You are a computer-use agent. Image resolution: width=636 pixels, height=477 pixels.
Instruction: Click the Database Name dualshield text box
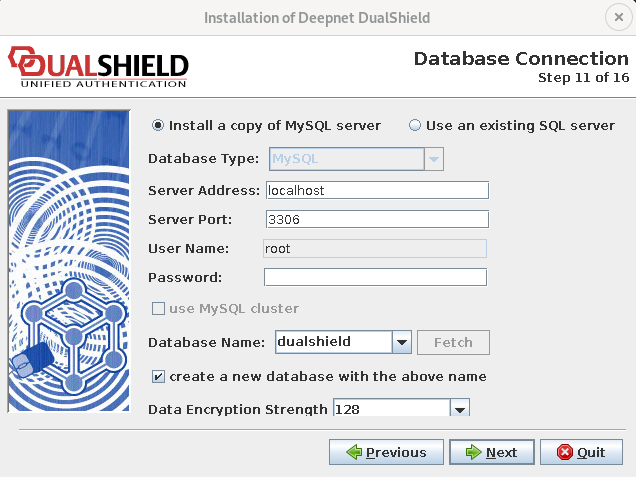333,342
